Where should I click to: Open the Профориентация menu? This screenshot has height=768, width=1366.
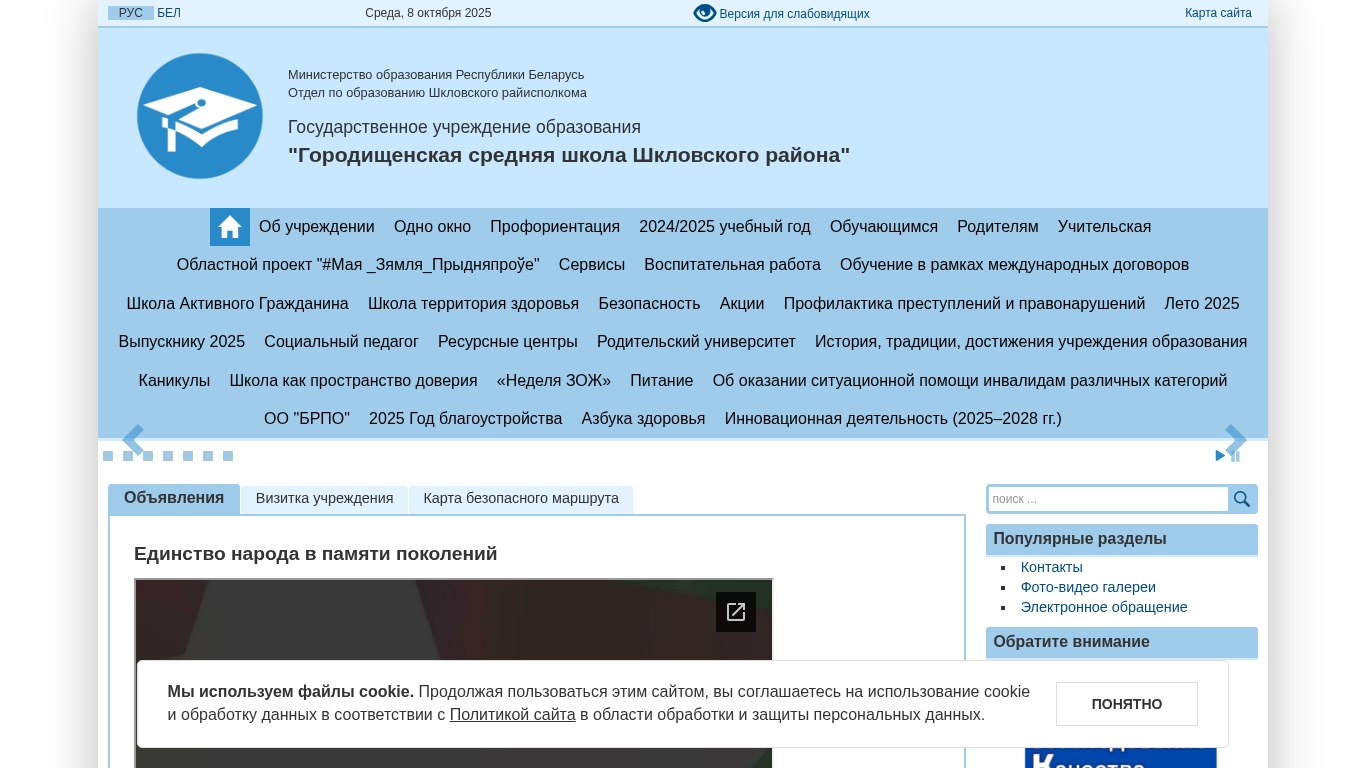coord(555,227)
